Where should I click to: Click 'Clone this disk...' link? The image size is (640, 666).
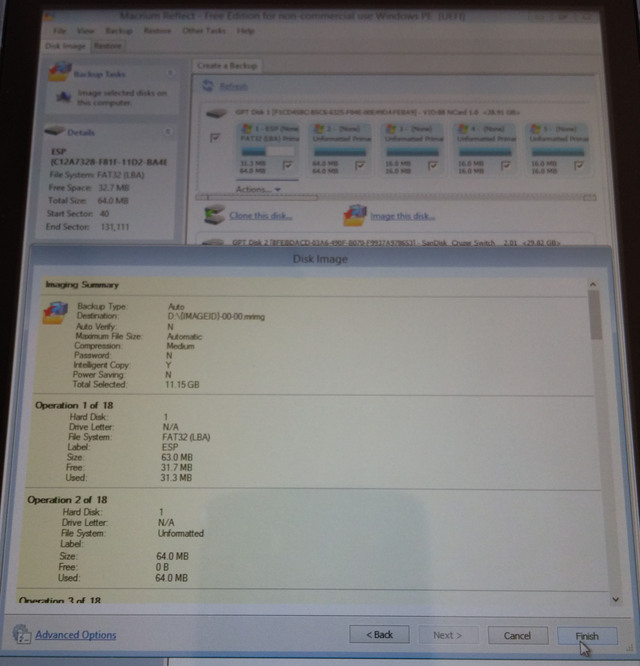click(x=261, y=216)
